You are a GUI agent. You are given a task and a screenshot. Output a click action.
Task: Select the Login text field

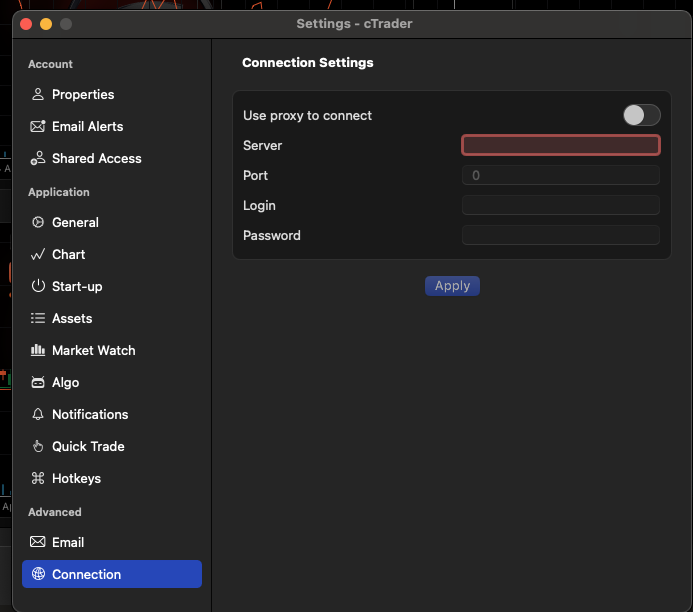coord(561,205)
